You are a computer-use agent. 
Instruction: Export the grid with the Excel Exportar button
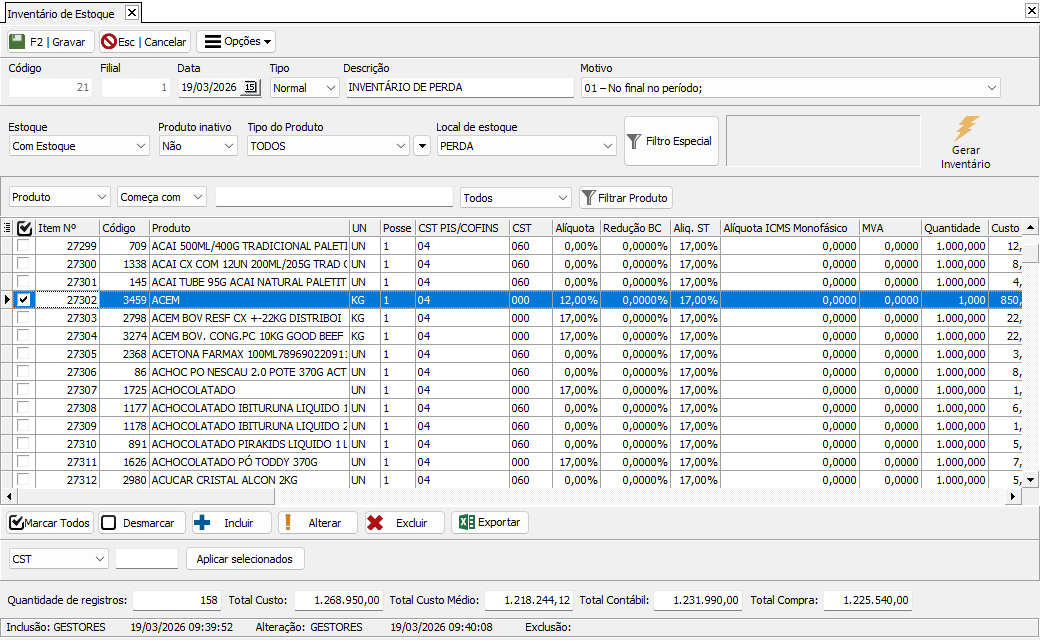tap(490, 523)
